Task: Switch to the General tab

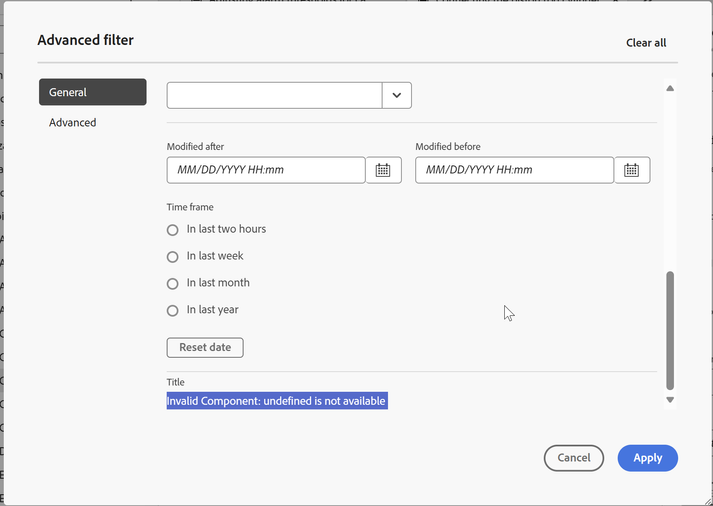Action: pyautogui.click(x=92, y=92)
